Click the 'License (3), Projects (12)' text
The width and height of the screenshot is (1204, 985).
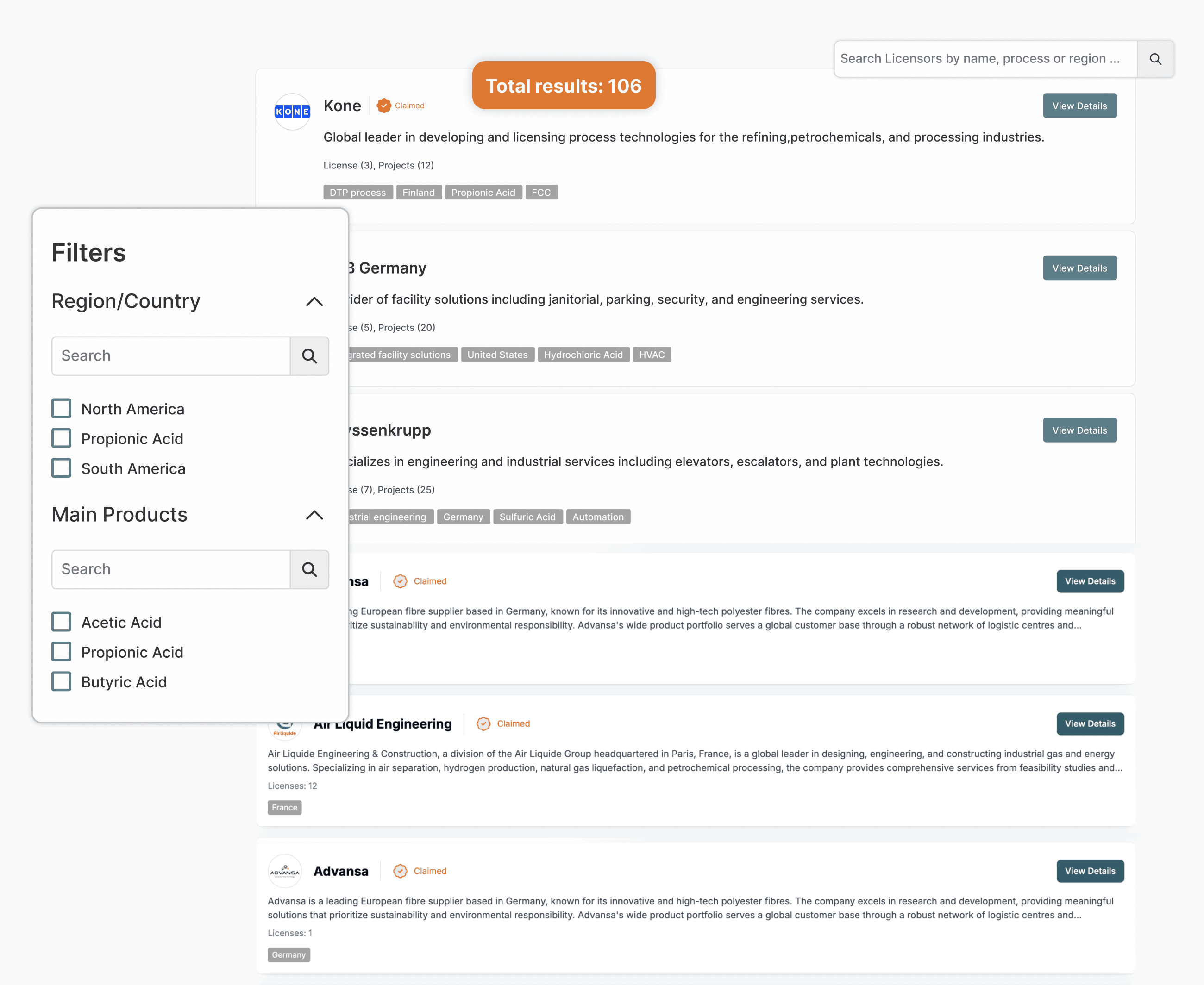[x=379, y=165]
